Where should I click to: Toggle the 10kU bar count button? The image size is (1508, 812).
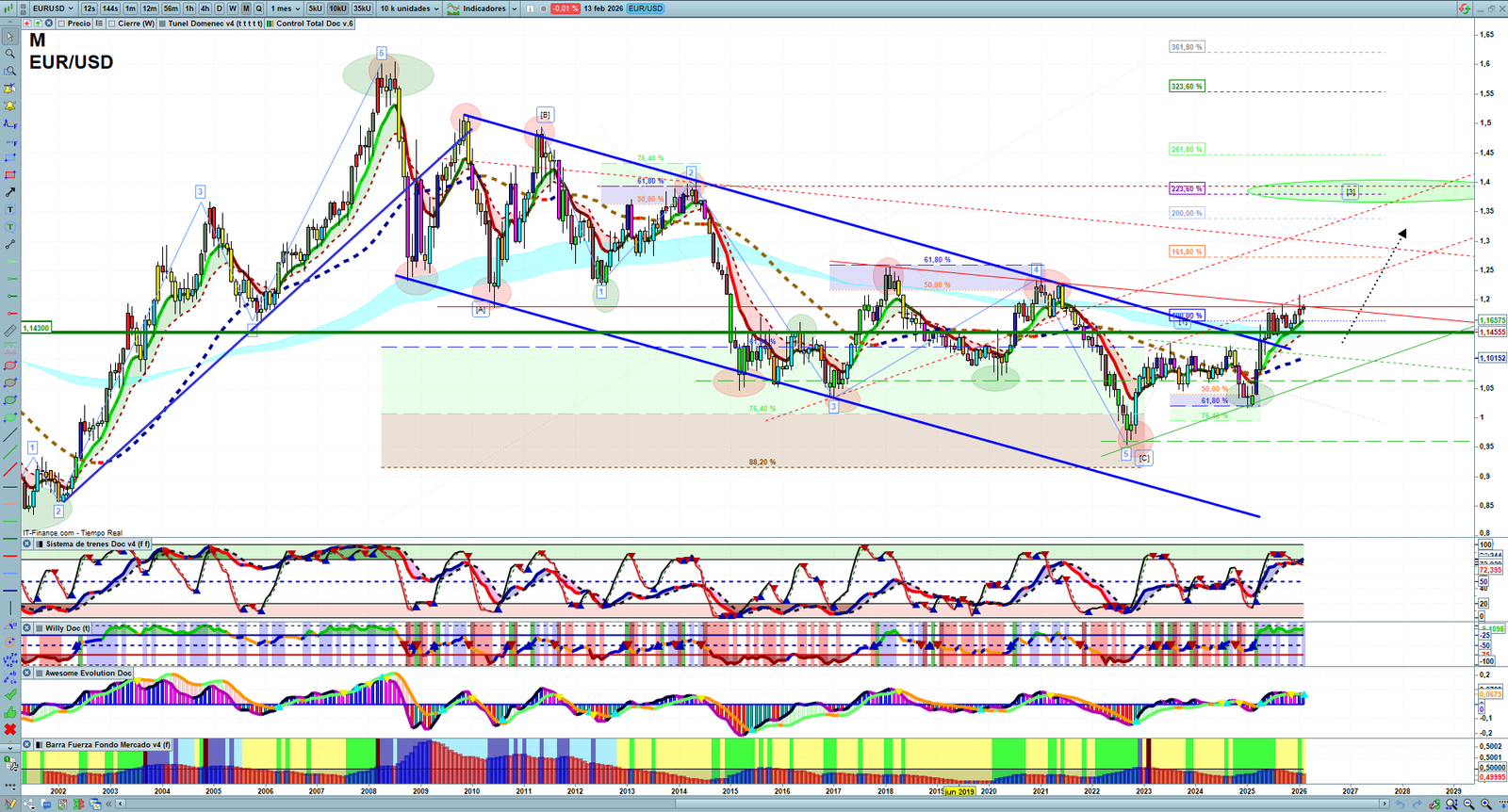337,8
